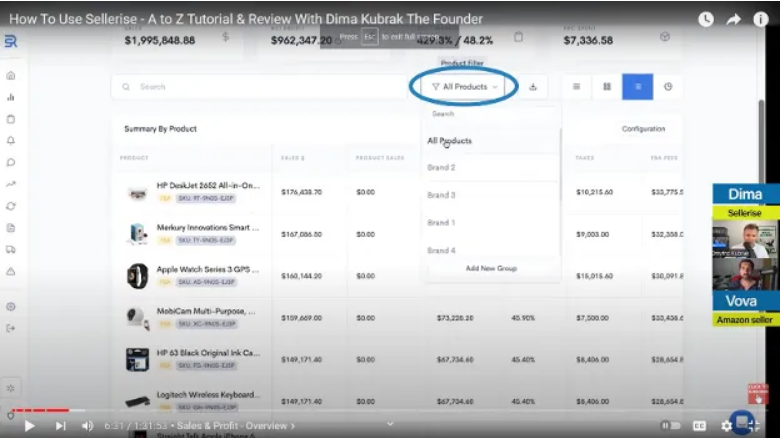
Task: Select All Products in dropdown list
Action: pyautogui.click(x=449, y=141)
